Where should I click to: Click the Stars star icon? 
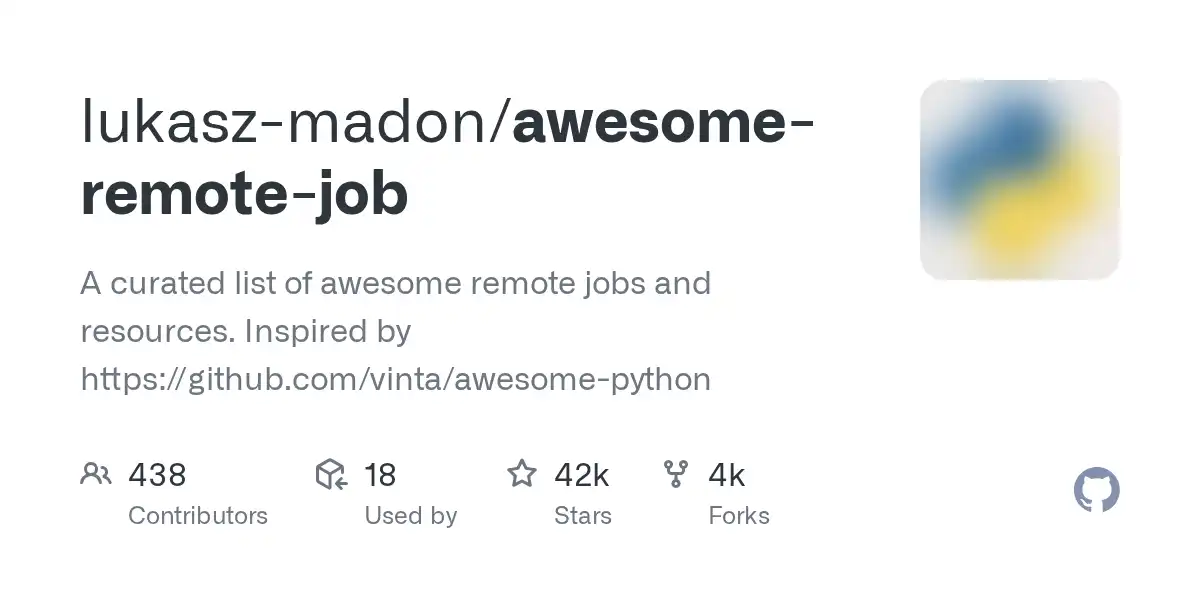point(521,474)
